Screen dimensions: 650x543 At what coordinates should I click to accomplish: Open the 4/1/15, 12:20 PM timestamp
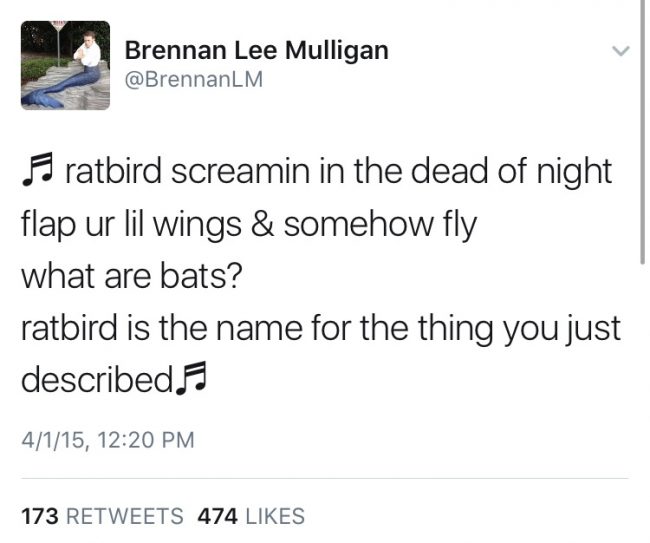tap(108, 440)
